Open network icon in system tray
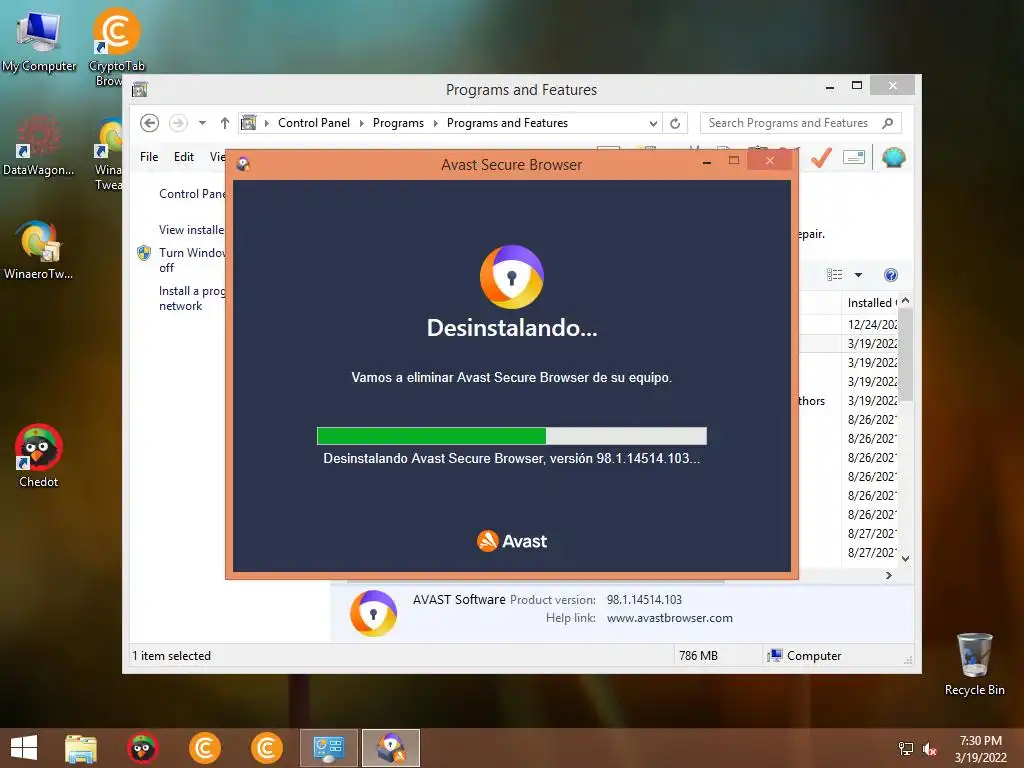Screen dimensions: 1024x768 pyautogui.click(x=906, y=748)
